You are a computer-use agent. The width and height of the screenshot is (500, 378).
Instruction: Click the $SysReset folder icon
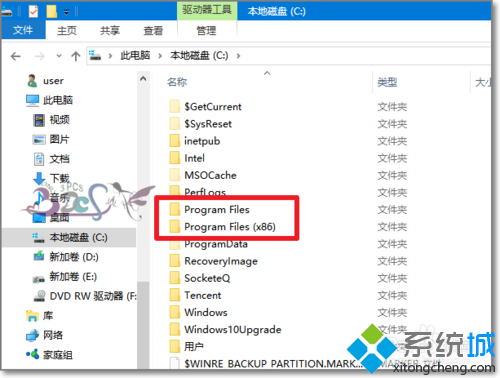pyautogui.click(x=175, y=124)
